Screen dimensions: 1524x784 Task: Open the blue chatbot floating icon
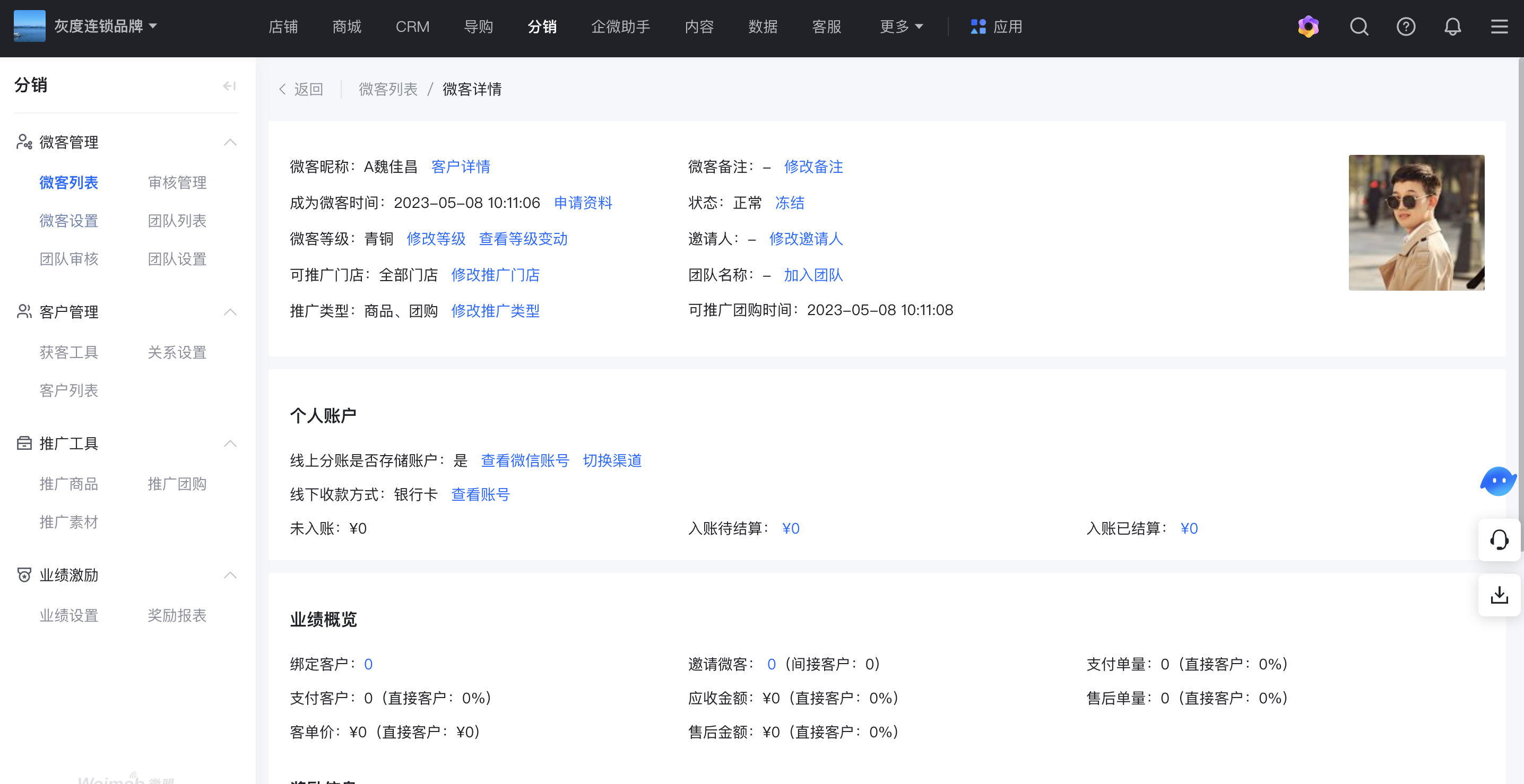[x=1499, y=481]
